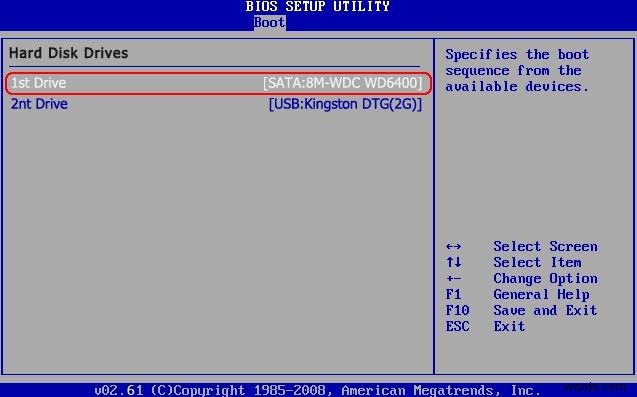Click the F10 key label
Image resolution: width=637 pixels, height=397 pixels.
click(457, 310)
